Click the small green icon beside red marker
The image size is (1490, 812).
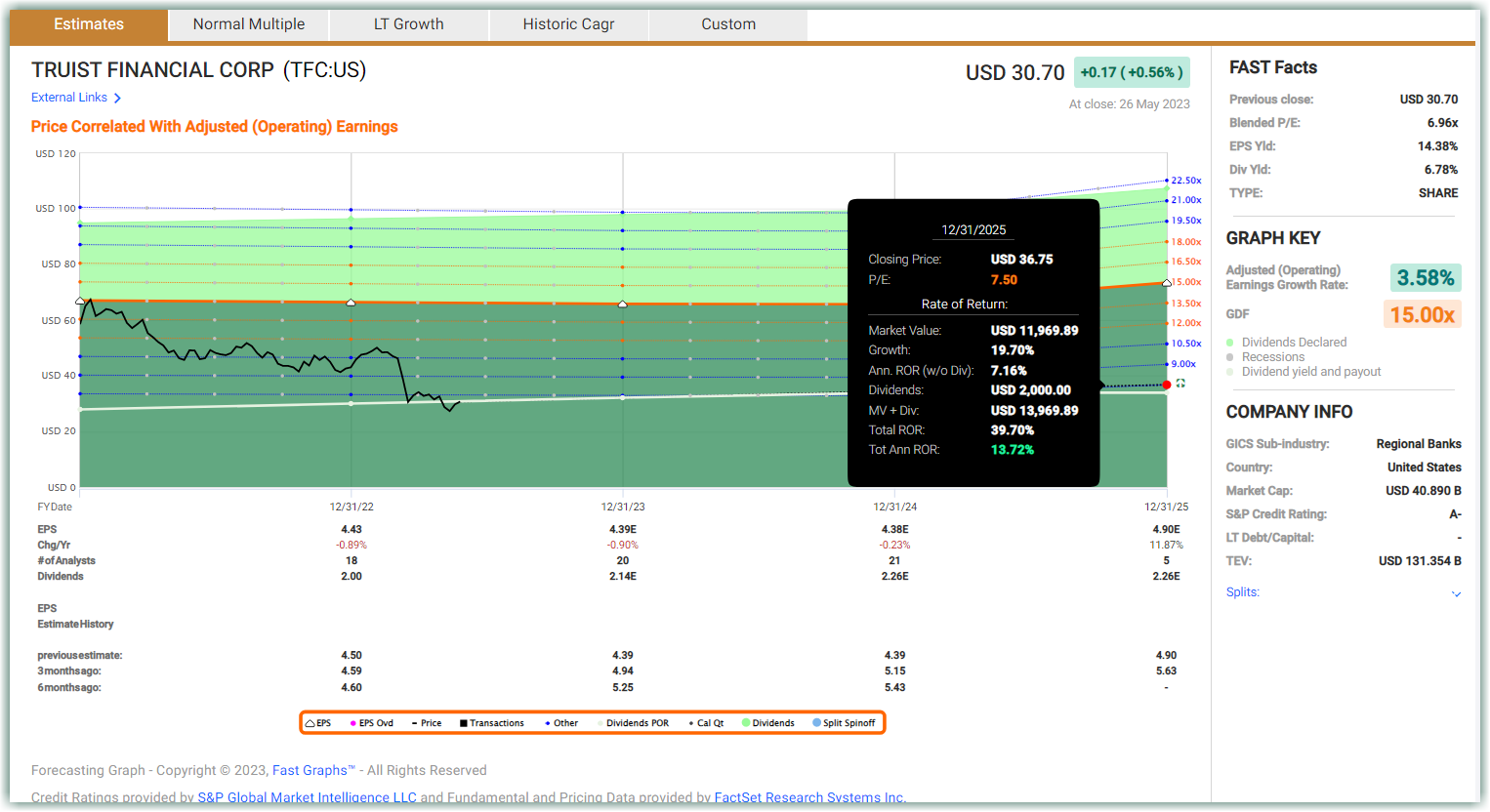point(1180,384)
